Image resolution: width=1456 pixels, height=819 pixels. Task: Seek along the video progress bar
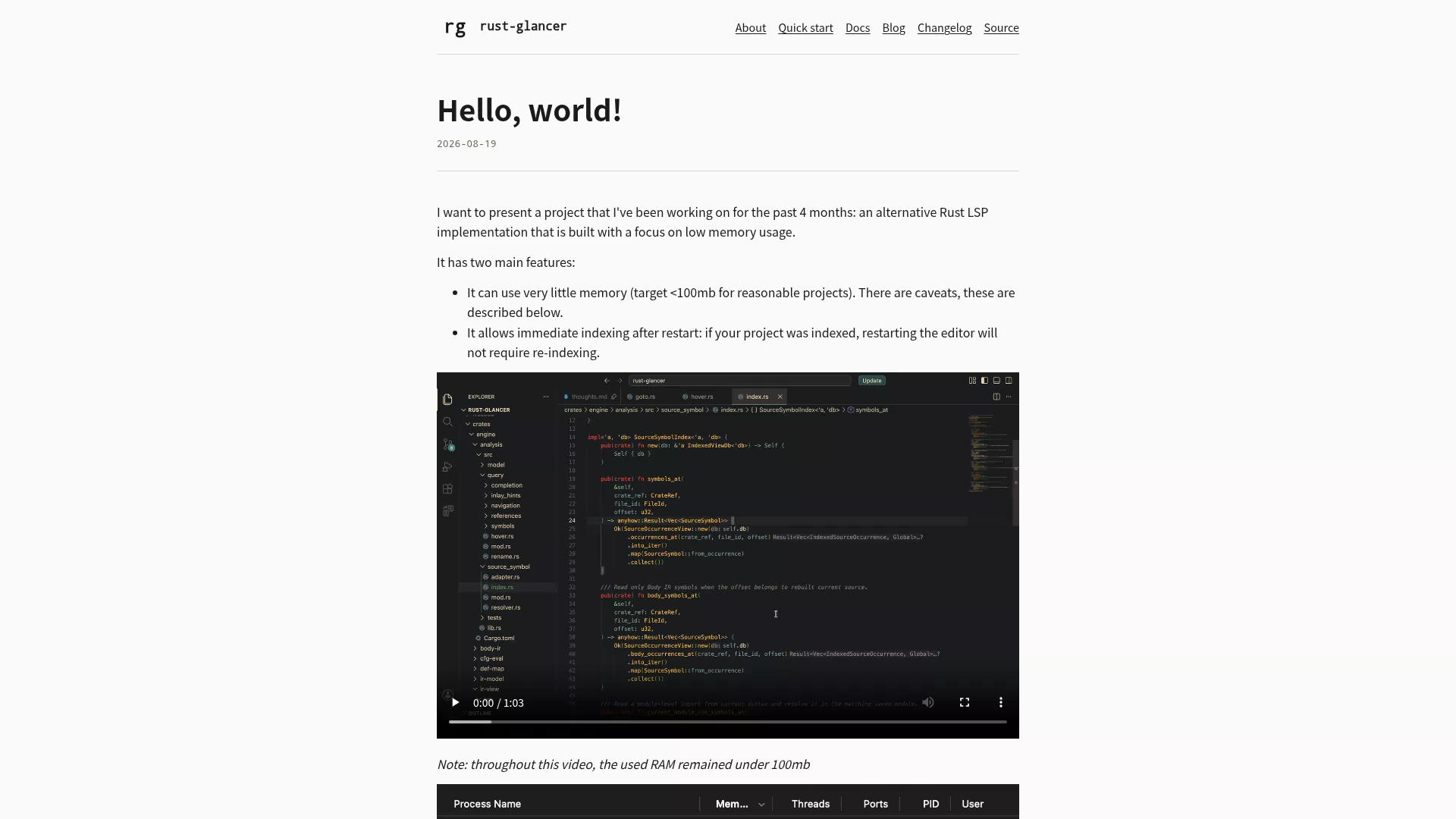728,722
